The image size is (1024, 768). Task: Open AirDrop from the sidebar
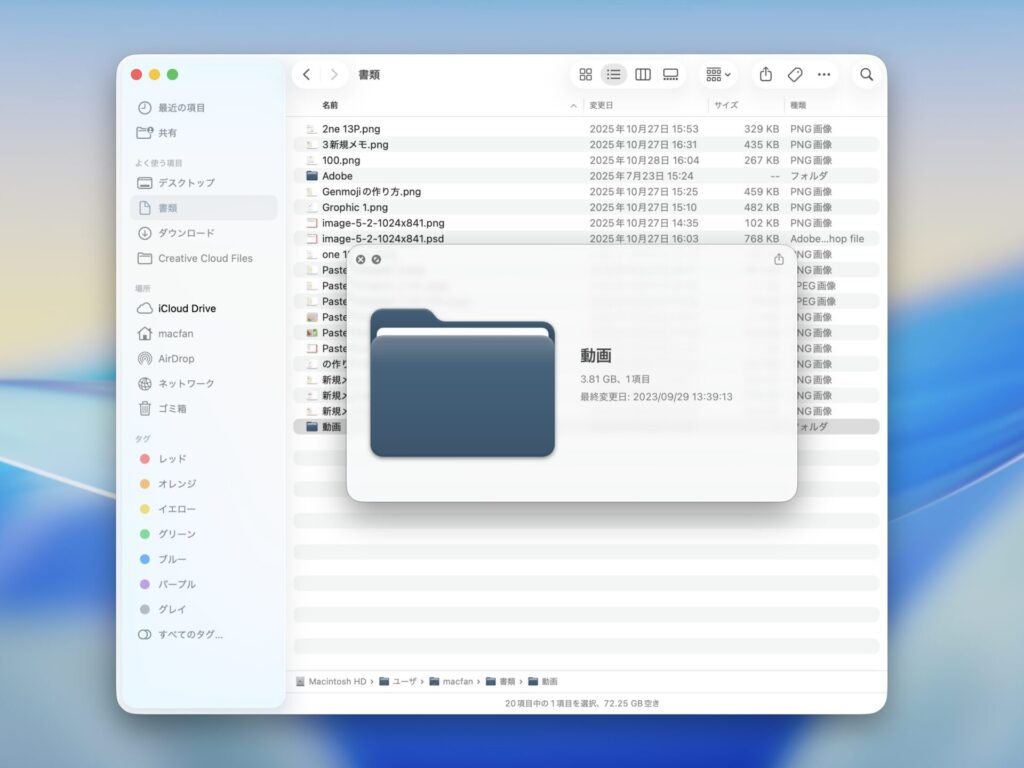(182, 358)
